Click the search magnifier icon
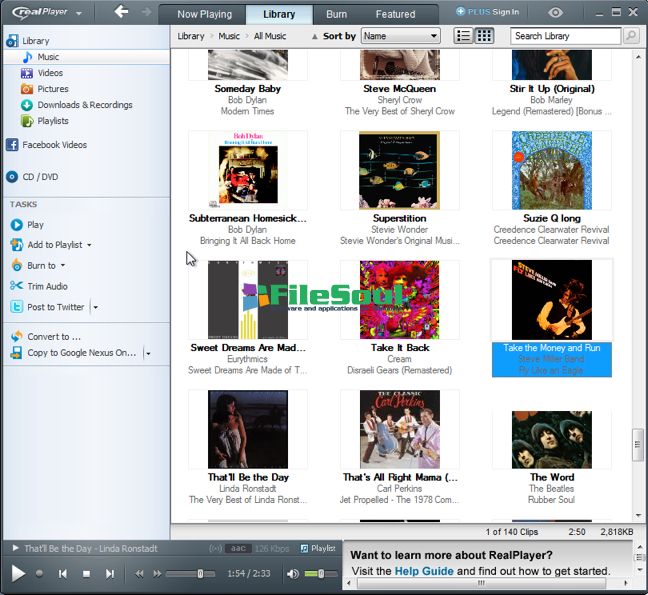The height and width of the screenshot is (595, 648). 631,36
